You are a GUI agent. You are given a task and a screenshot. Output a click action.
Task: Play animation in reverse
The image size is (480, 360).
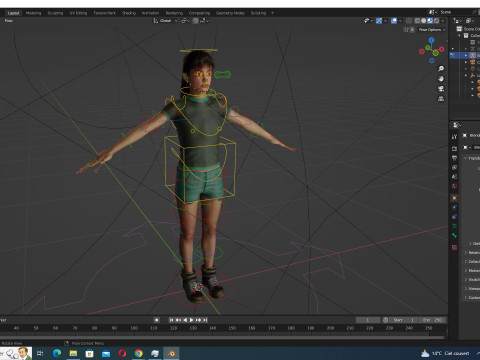click(x=185, y=320)
